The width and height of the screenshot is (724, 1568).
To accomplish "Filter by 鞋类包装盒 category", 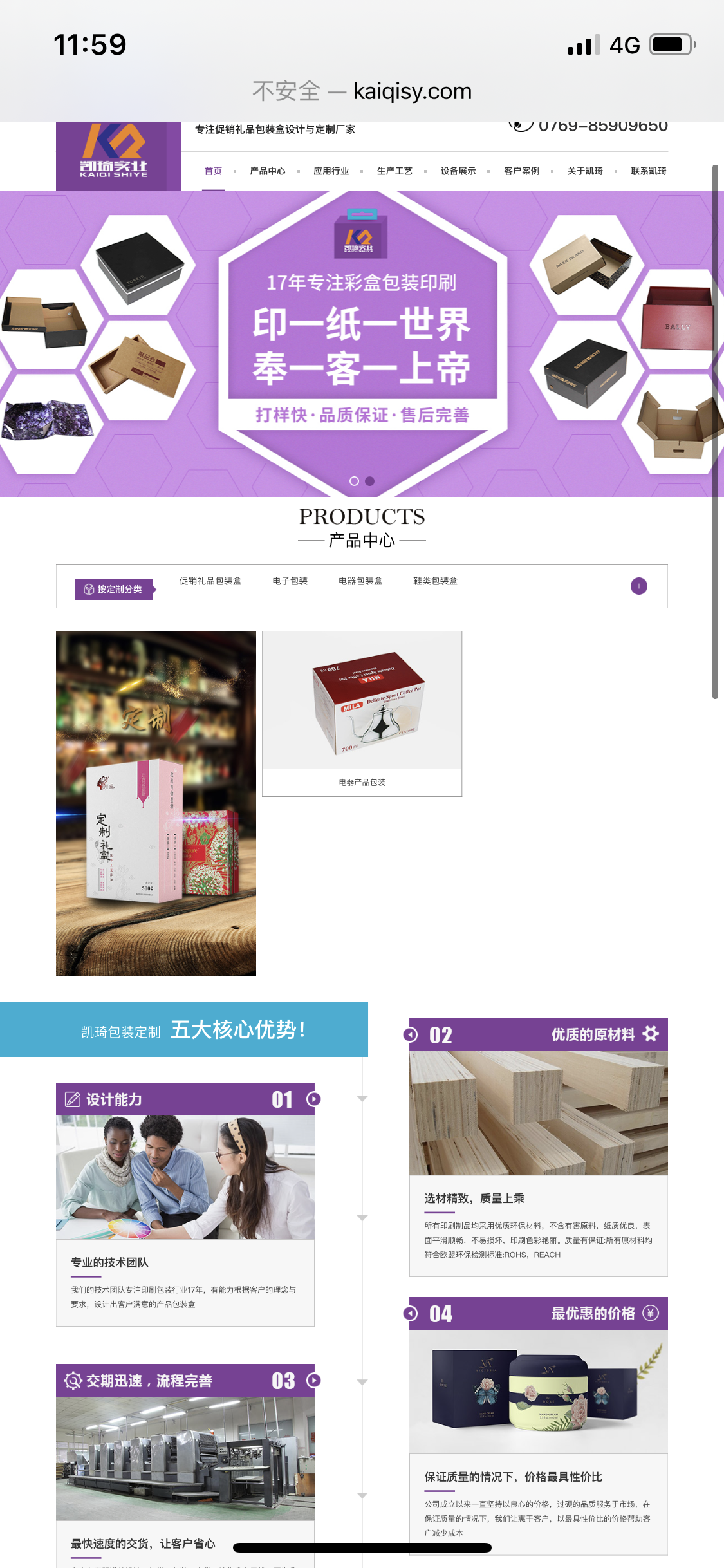I will point(435,581).
